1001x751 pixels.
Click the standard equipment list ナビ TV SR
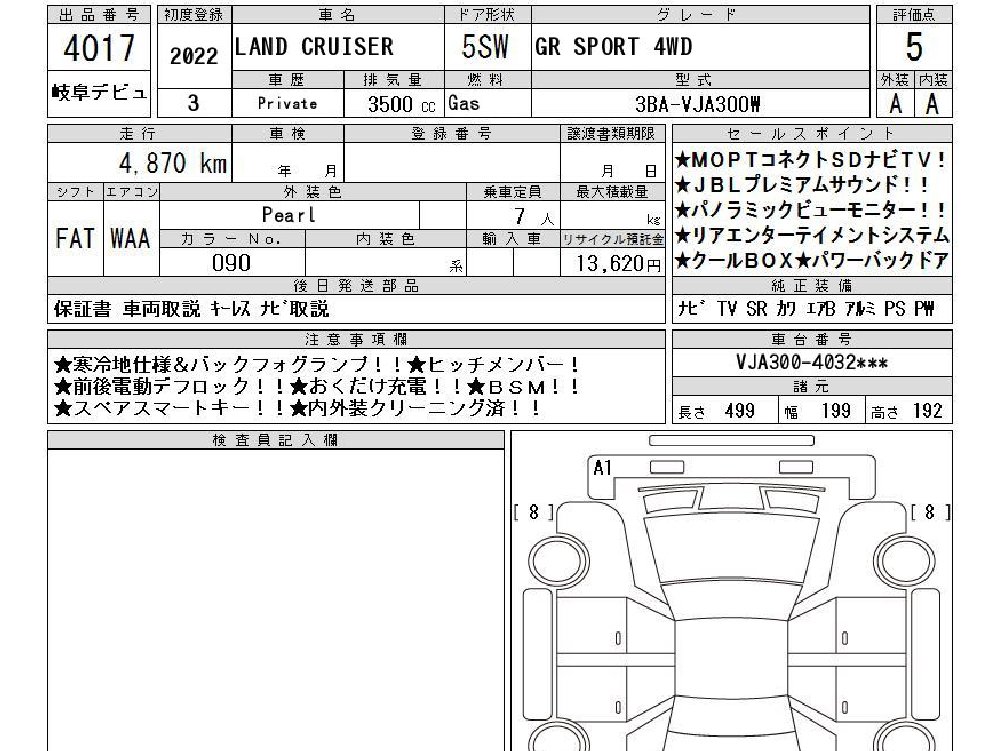click(x=806, y=309)
